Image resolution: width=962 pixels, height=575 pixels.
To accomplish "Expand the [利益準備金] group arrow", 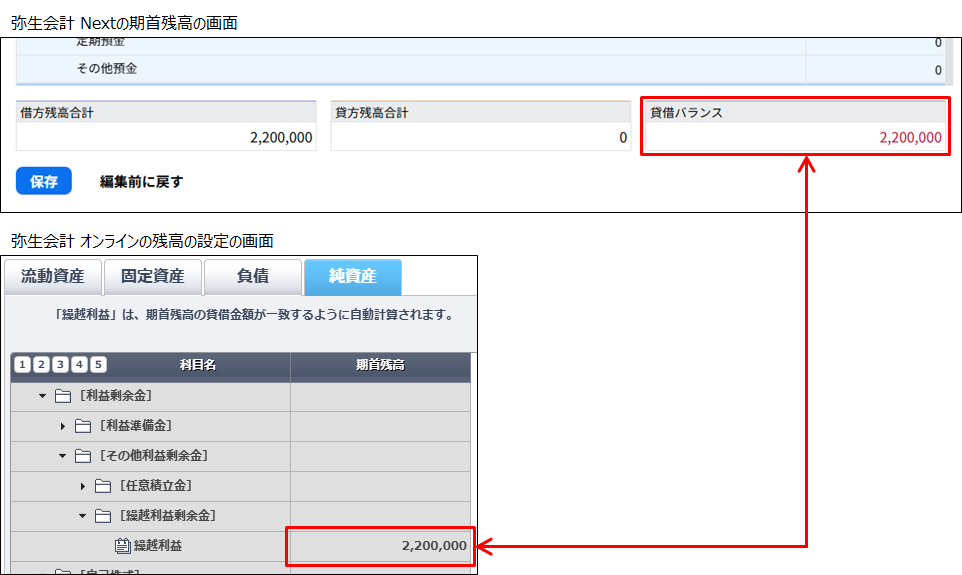I will [x=63, y=426].
